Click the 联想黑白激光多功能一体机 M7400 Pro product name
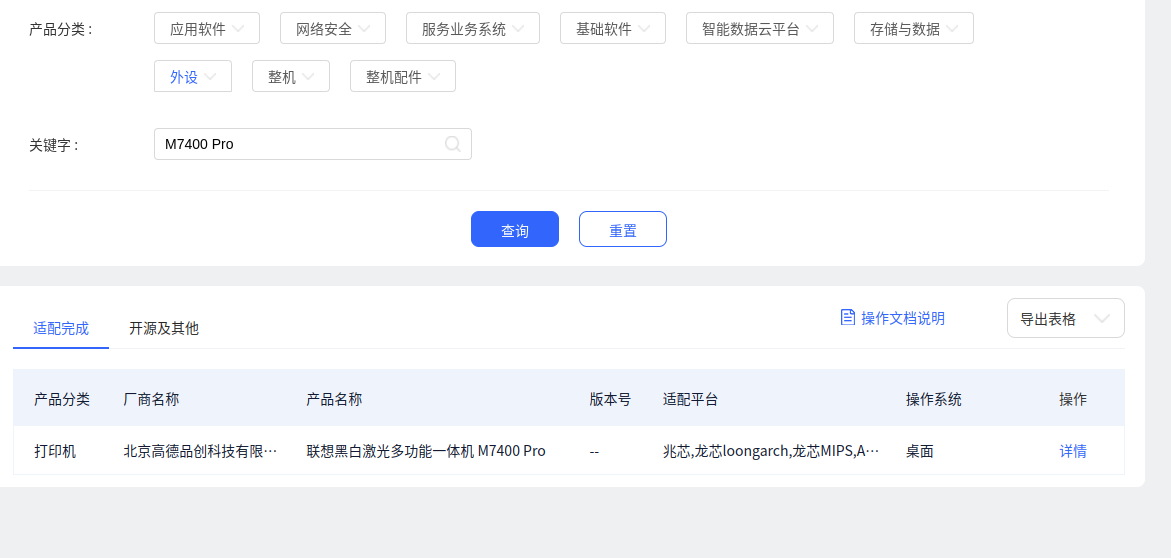 click(426, 451)
